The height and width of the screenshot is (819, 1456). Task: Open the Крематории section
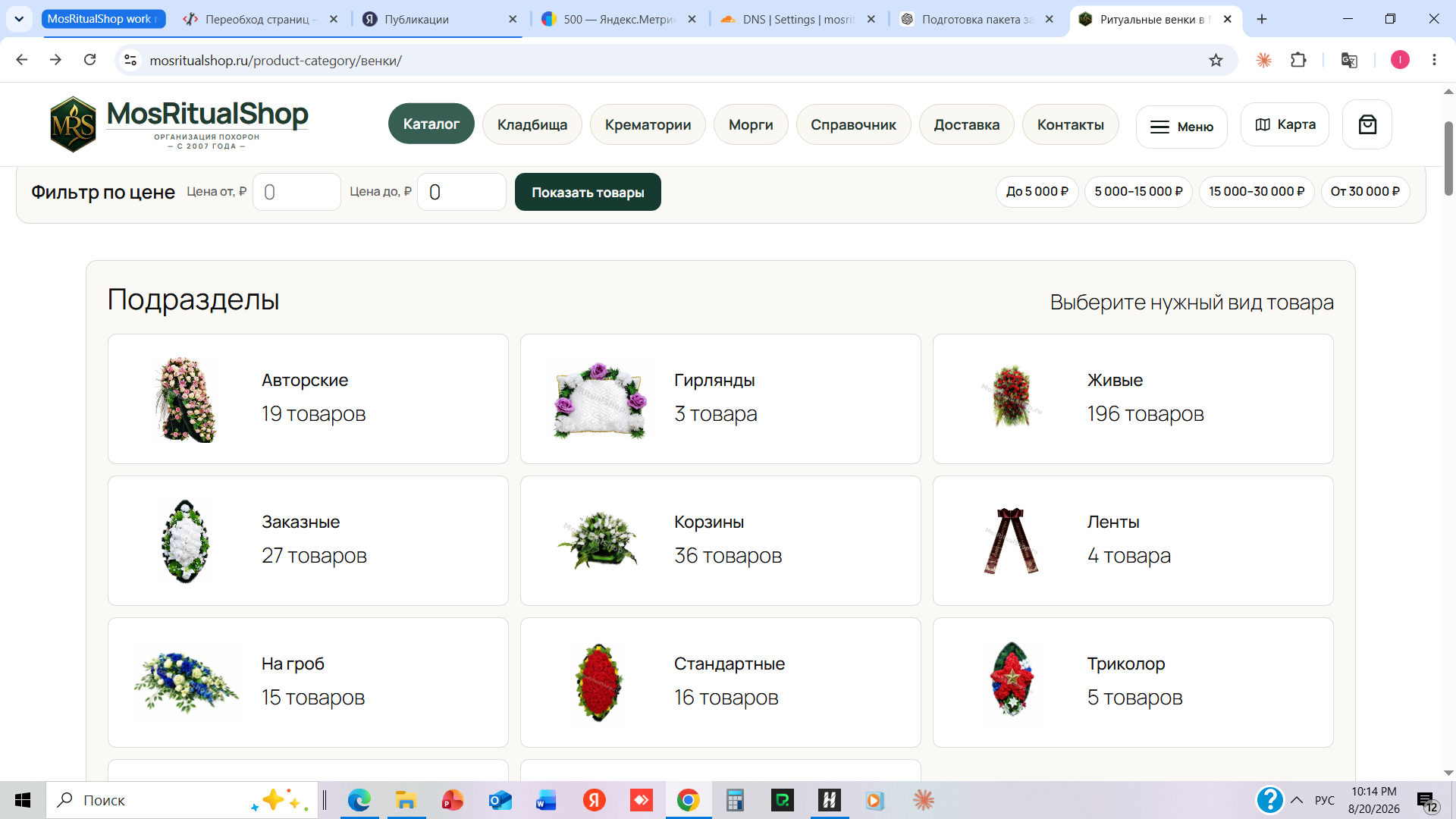pos(648,124)
